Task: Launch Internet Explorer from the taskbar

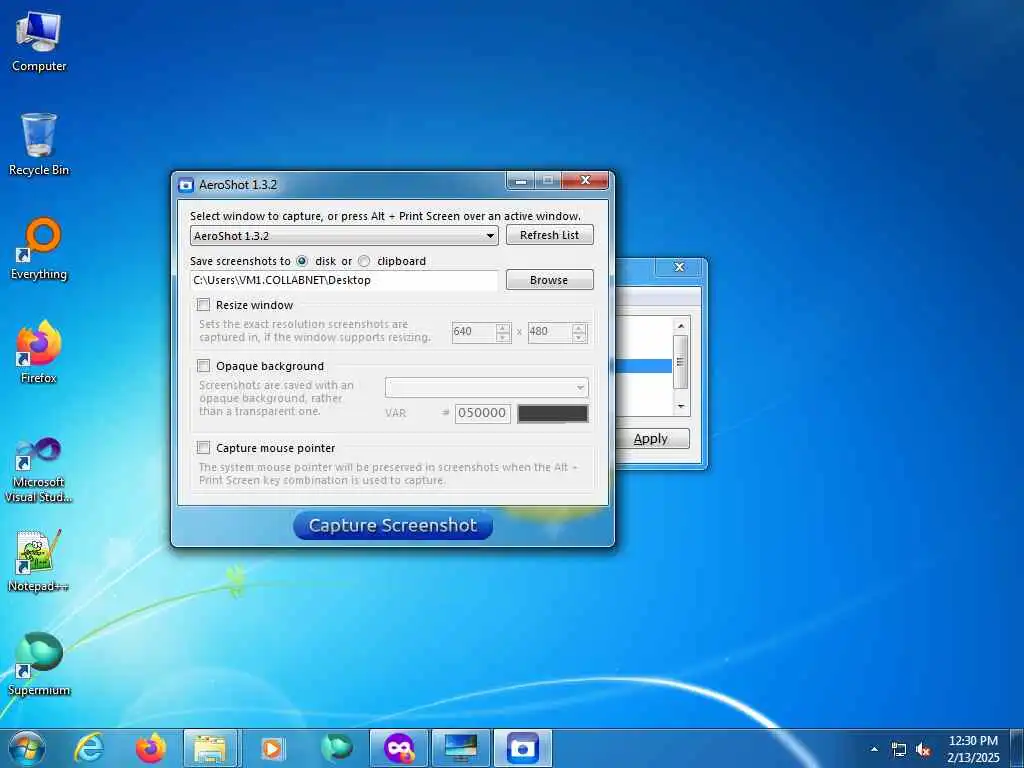Action: pyautogui.click(x=89, y=748)
